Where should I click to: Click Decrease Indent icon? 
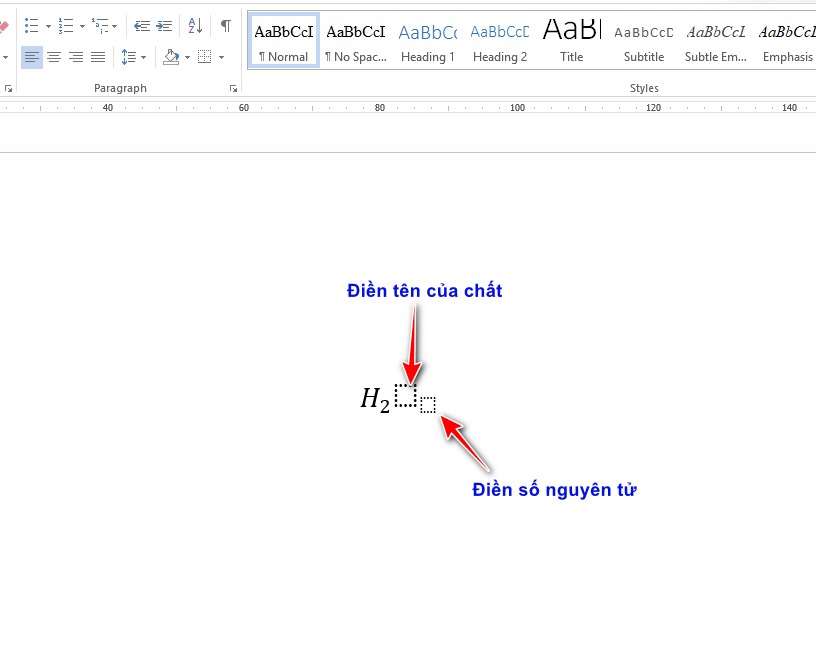pyautogui.click(x=142, y=25)
